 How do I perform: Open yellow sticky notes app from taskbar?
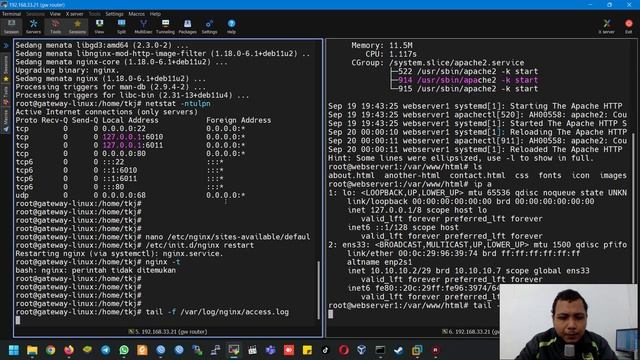pos(307,350)
